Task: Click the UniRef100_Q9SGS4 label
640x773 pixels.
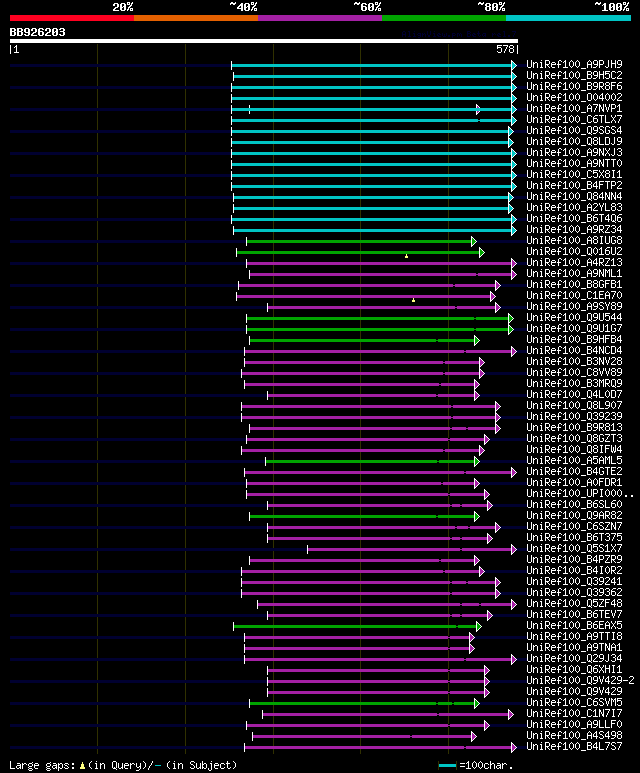Action: (574, 130)
